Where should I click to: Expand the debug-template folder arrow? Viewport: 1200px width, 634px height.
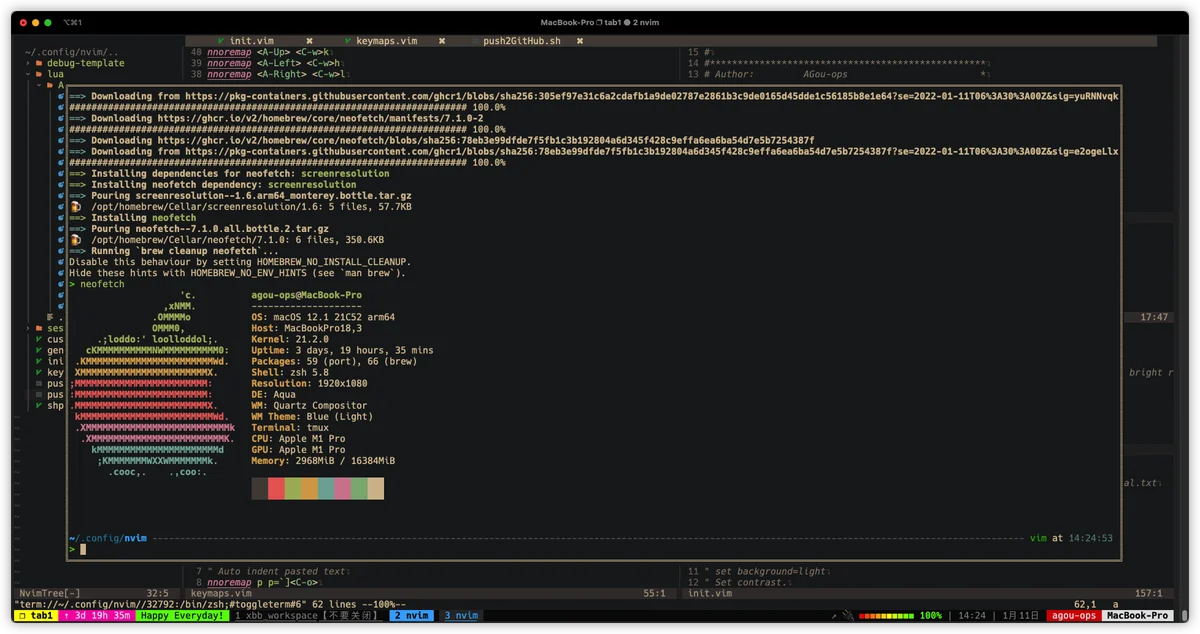(x=29, y=63)
